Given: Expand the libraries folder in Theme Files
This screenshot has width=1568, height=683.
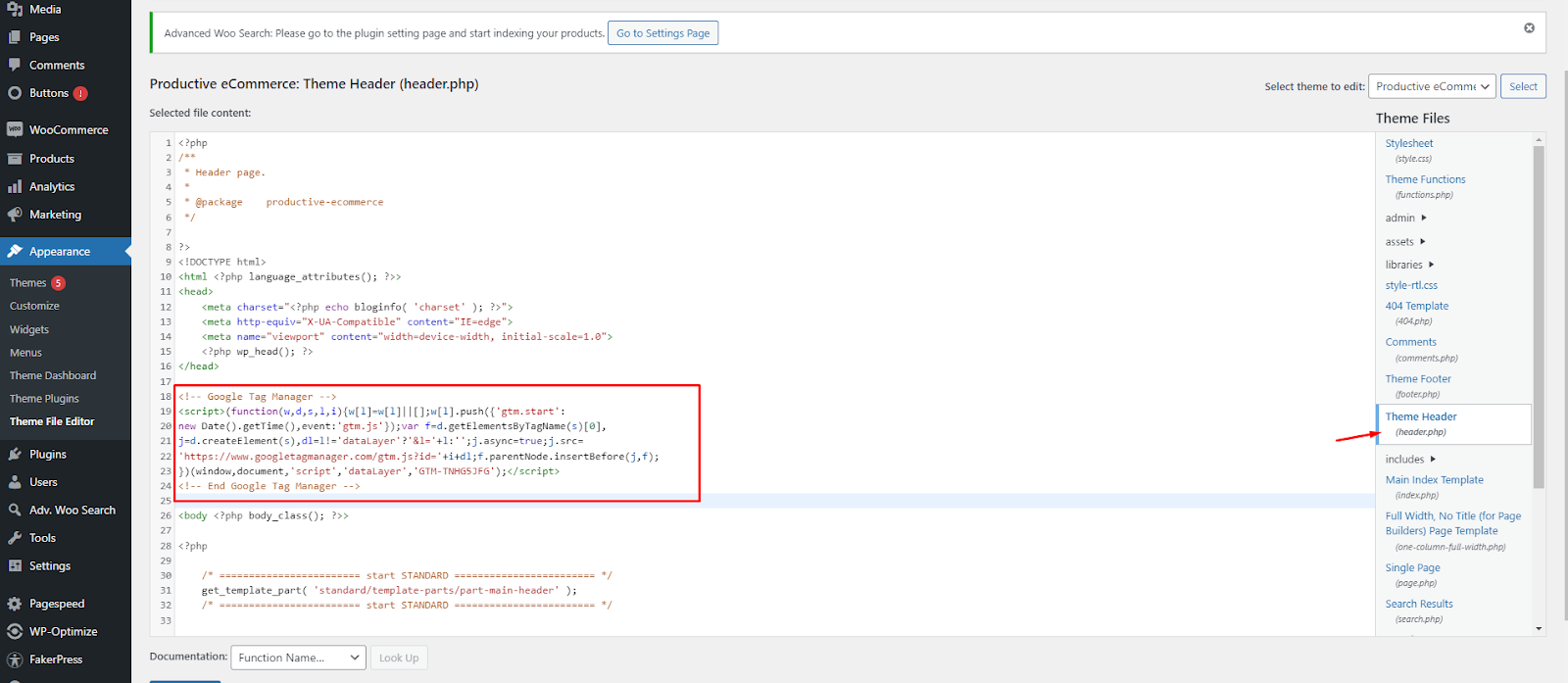Looking at the screenshot, I should (x=1409, y=265).
